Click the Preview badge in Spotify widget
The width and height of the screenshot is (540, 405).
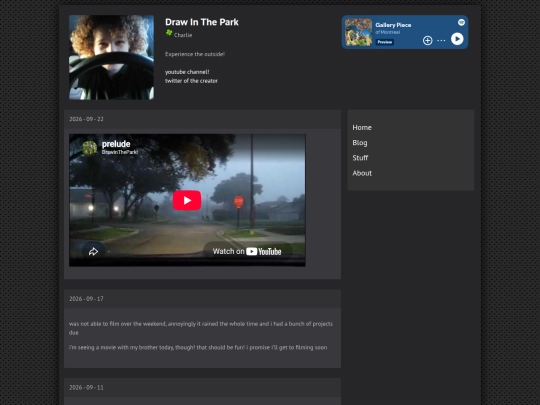385,42
